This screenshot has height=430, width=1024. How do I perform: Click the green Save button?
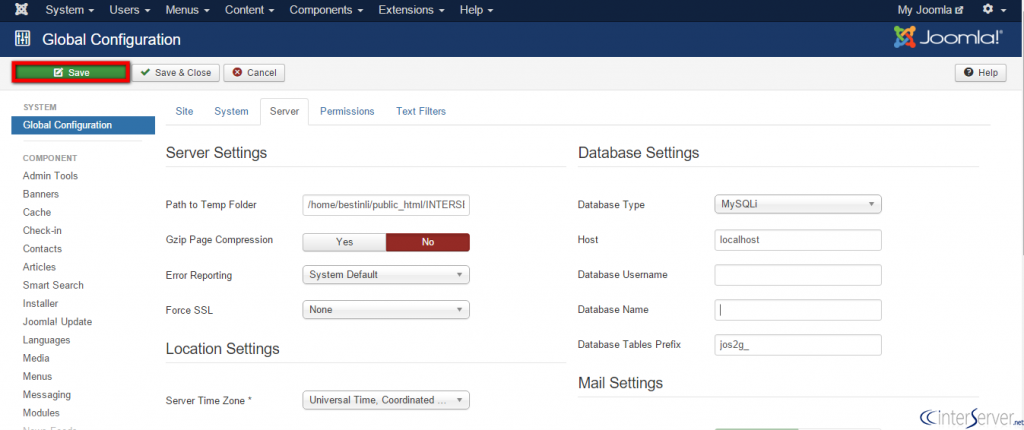click(71, 73)
